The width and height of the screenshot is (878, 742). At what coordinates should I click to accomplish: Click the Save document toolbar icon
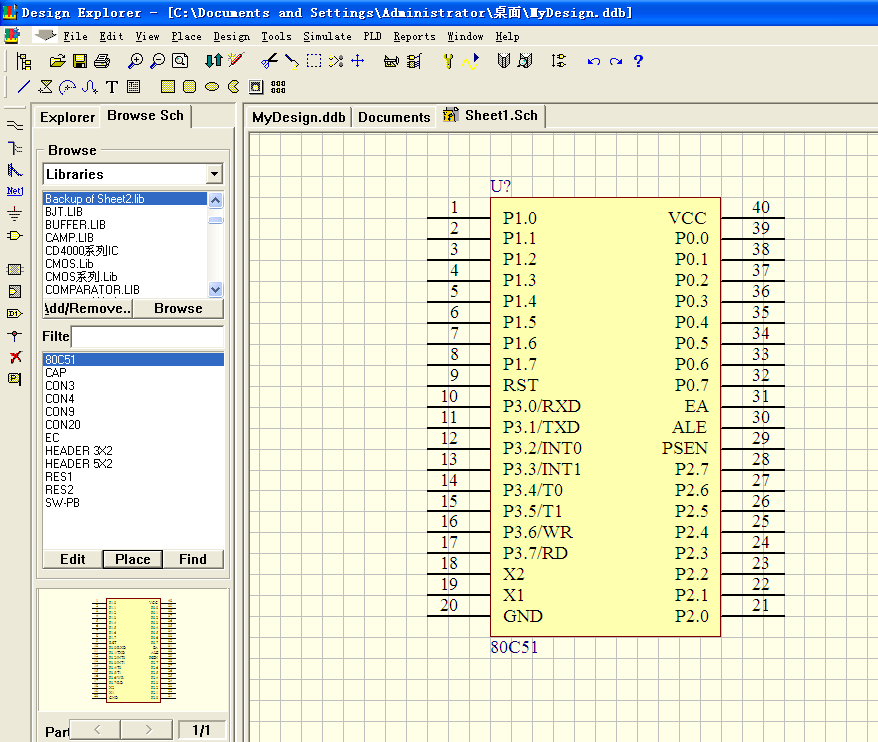click(80, 61)
